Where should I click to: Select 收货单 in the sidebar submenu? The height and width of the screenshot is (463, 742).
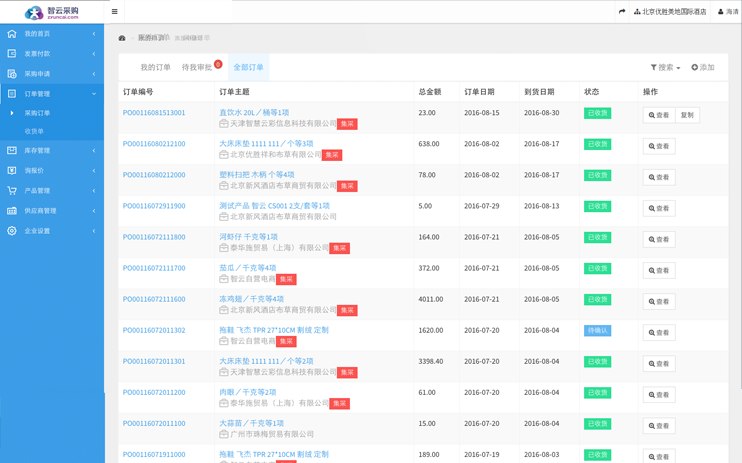click(34, 131)
